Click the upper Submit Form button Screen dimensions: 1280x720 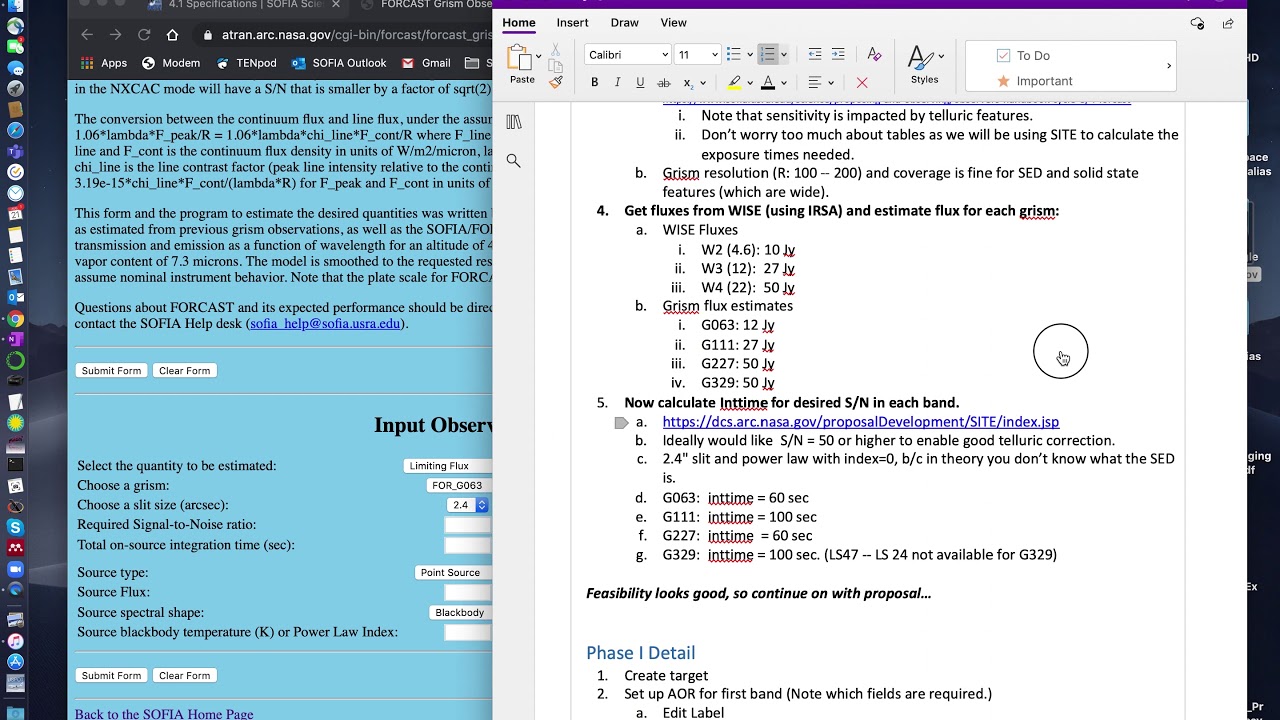(x=112, y=371)
